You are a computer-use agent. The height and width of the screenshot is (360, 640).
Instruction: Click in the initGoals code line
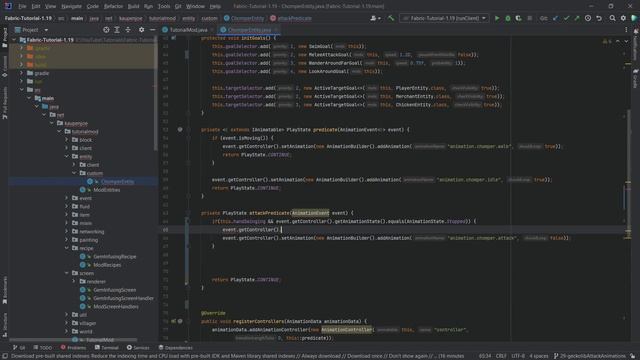238,38
